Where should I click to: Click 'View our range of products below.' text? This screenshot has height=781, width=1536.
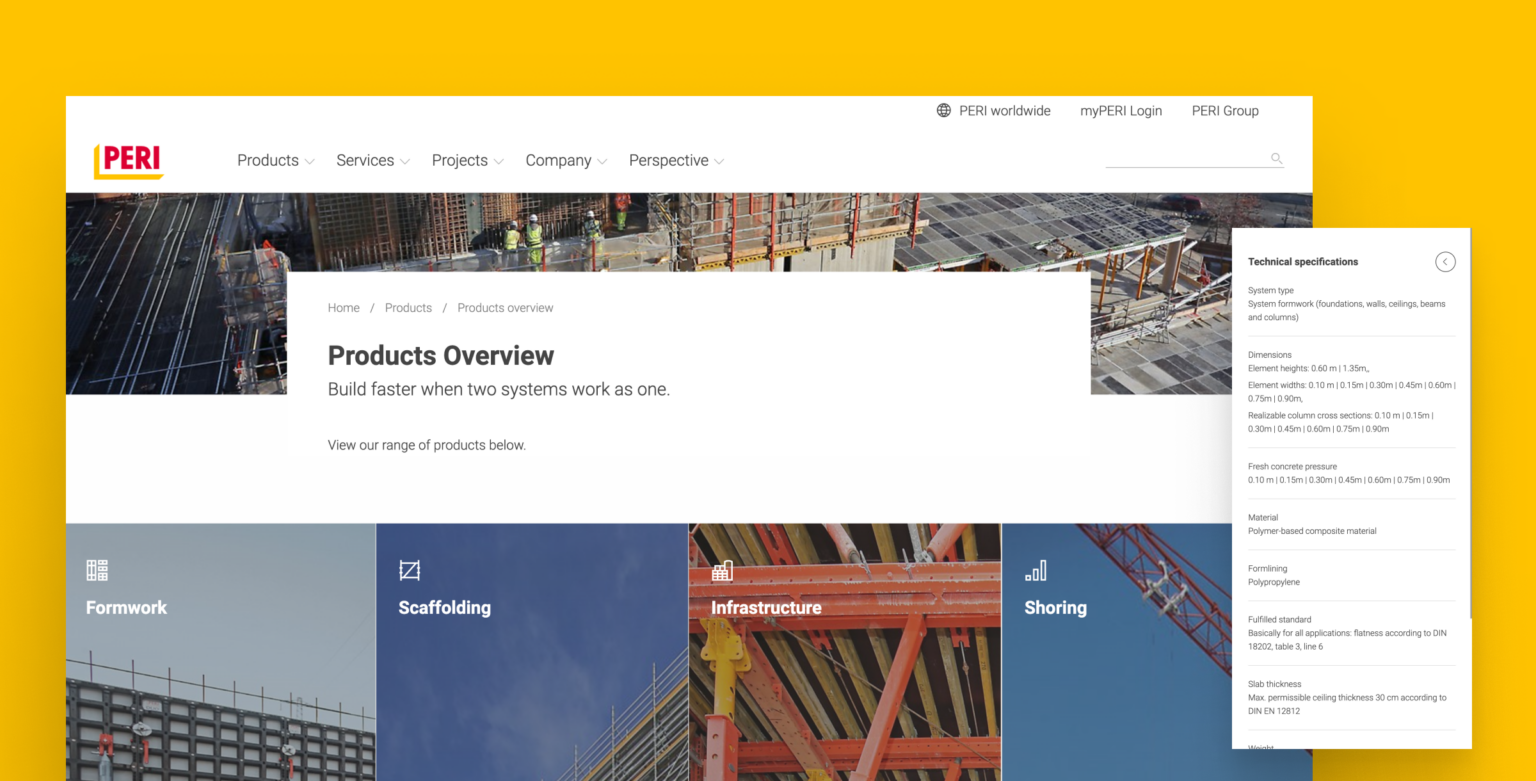pyautogui.click(x=427, y=445)
